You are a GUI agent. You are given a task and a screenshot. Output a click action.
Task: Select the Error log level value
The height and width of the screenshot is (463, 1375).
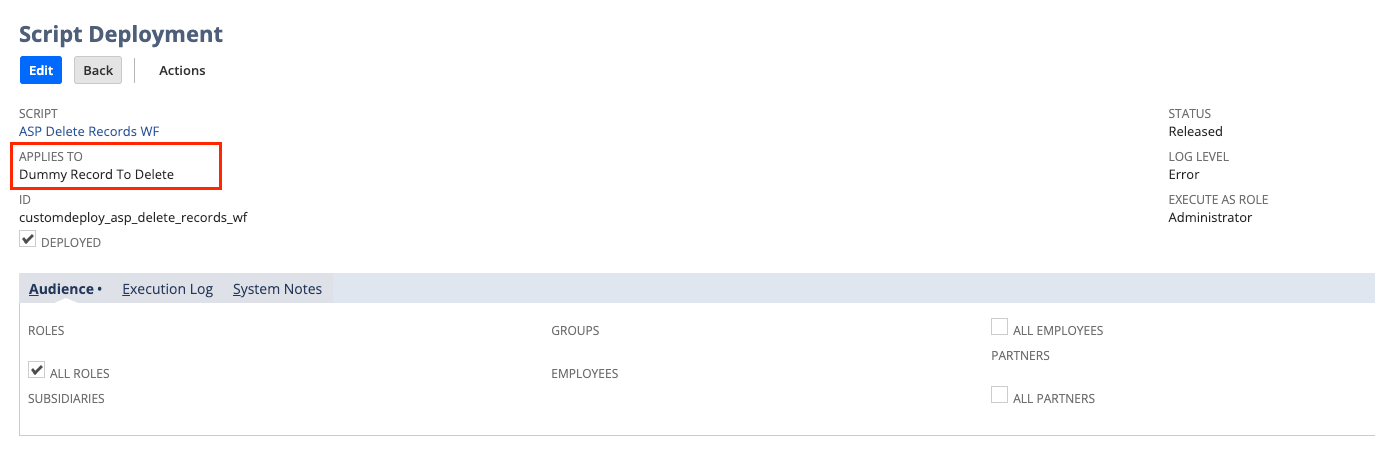point(1184,174)
